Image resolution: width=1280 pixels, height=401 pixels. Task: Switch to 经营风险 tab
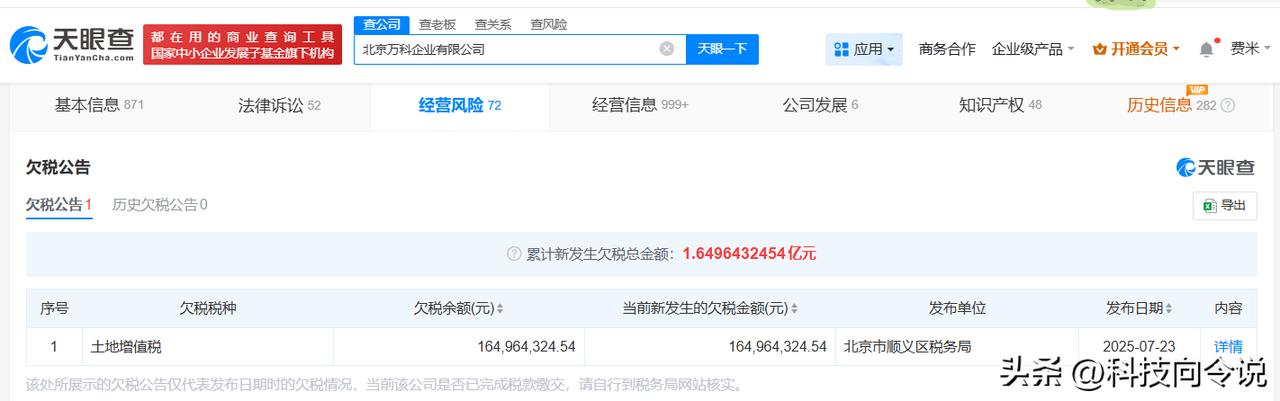pyautogui.click(x=459, y=105)
